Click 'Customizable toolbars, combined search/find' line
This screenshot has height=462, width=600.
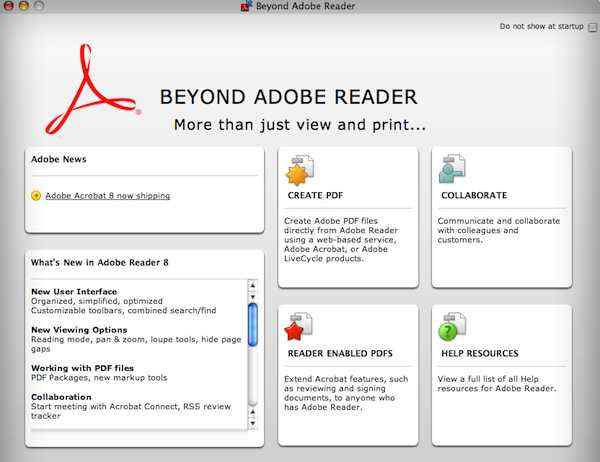coord(124,310)
